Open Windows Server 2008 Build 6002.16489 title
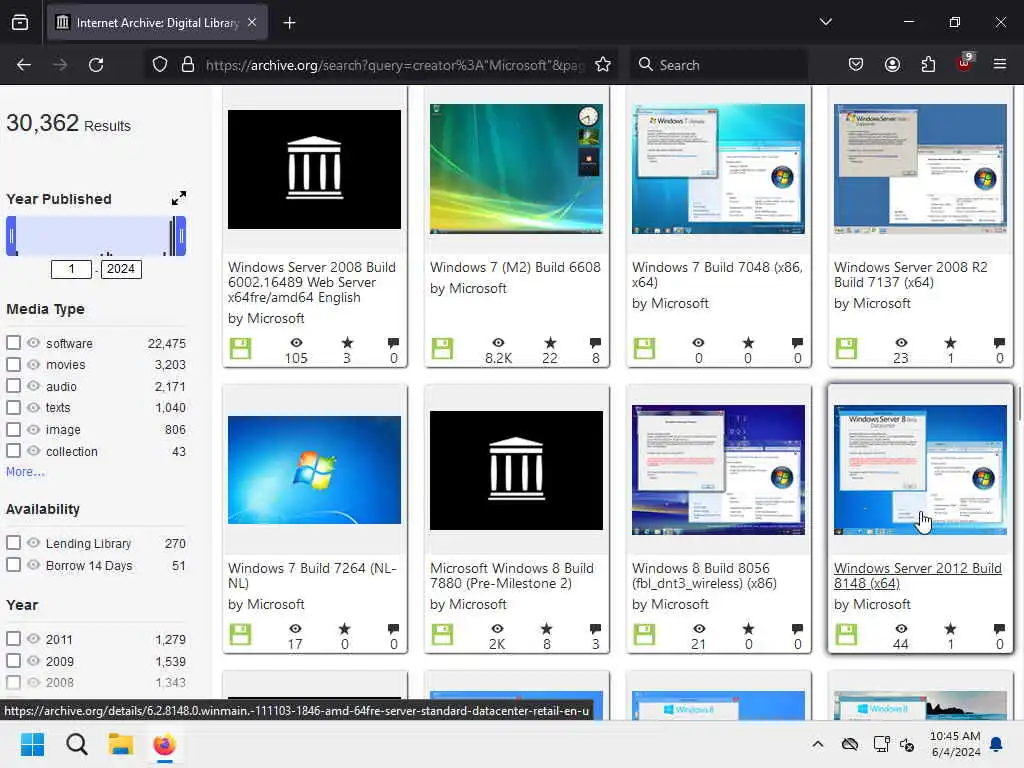1024x768 pixels. point(312,282)
